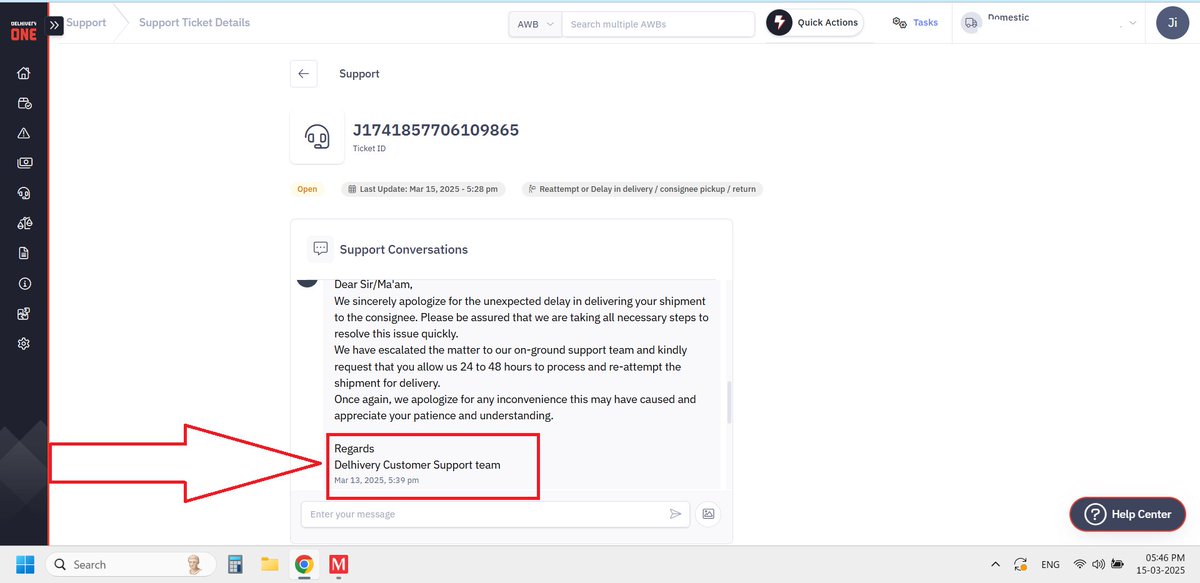
Task: Open the AWB search type dropdown
Action: (x=535, y=24)
